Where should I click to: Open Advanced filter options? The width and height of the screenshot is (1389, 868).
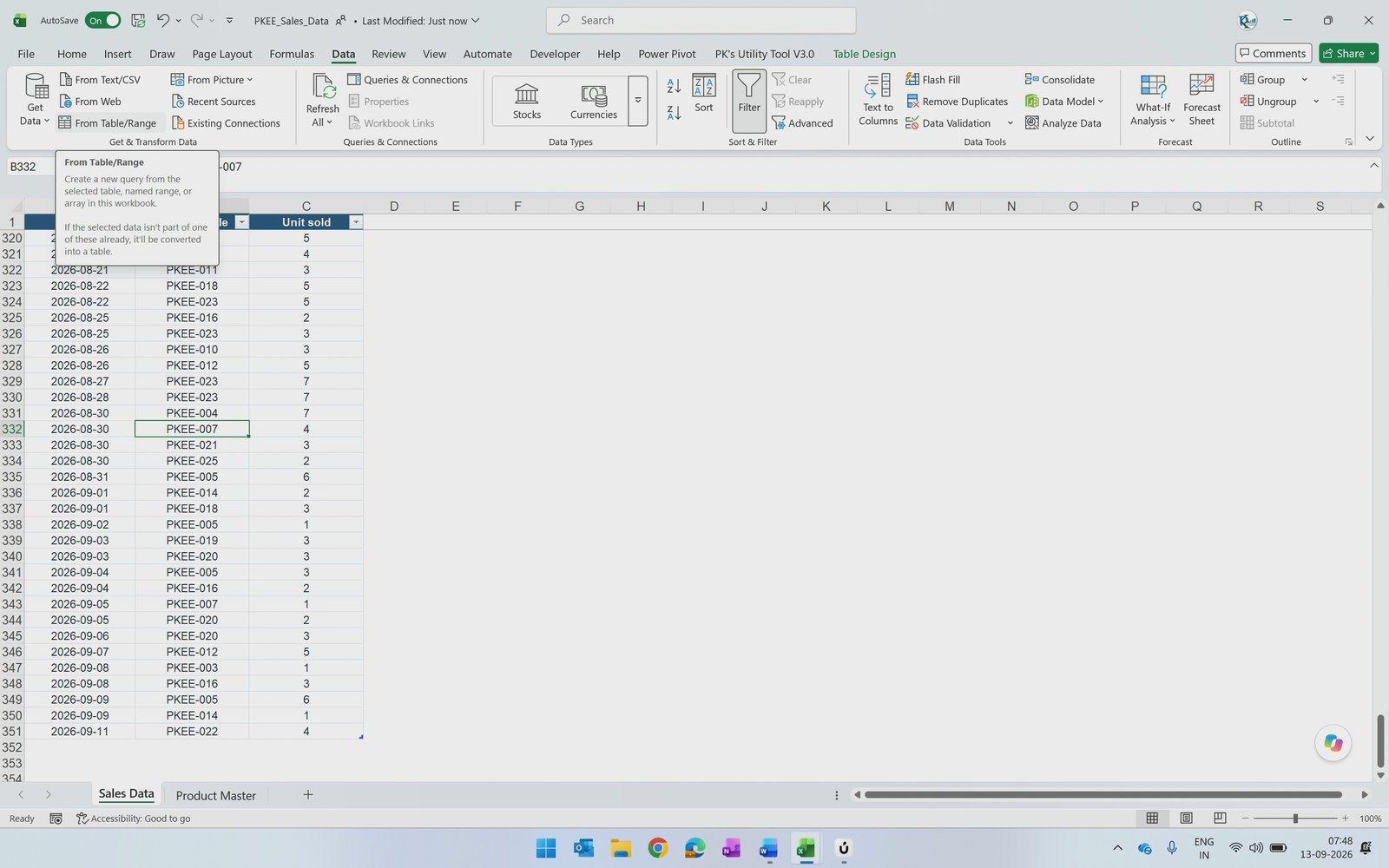(x=802, y=122)
